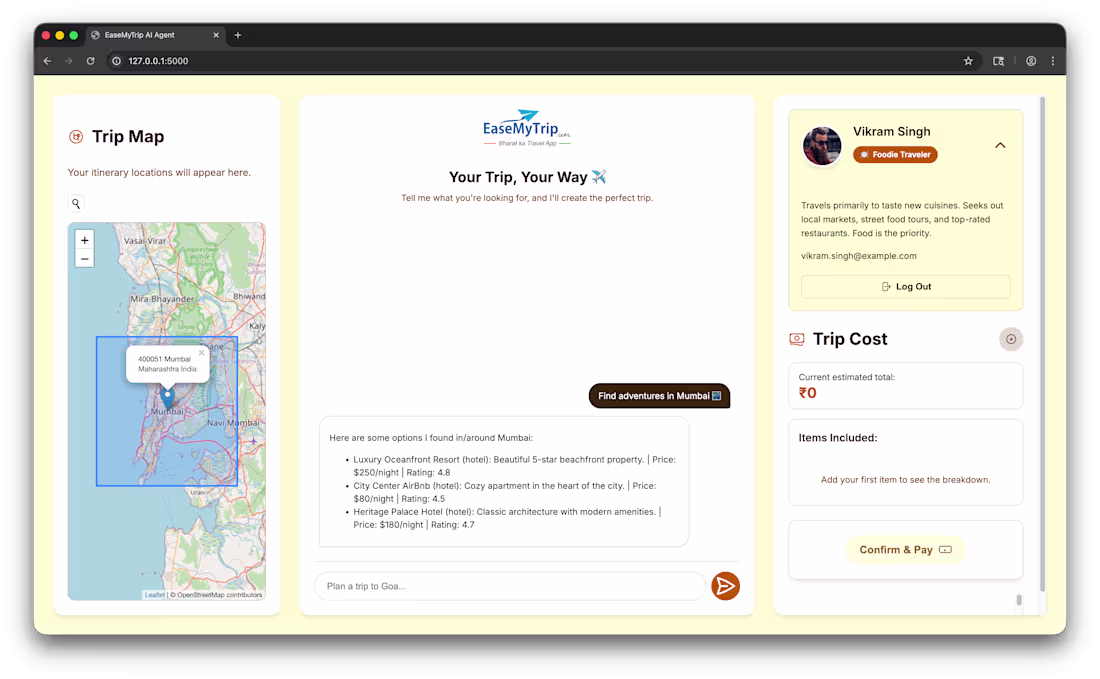Click the Vasai-Virar label on map
1100x679 pixels.
pyautogui.click(x=145, y=241)
